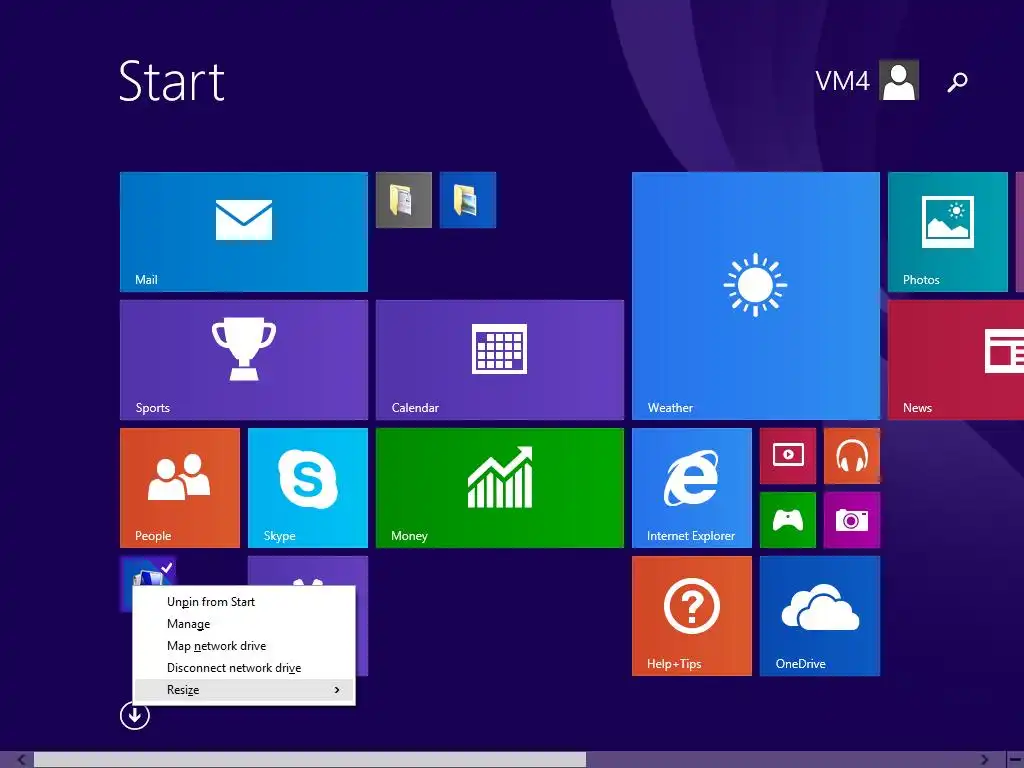Click horizontal scrollbar right arrow
Viewport: 1024px width, 768px height.
tap(985, 760)
